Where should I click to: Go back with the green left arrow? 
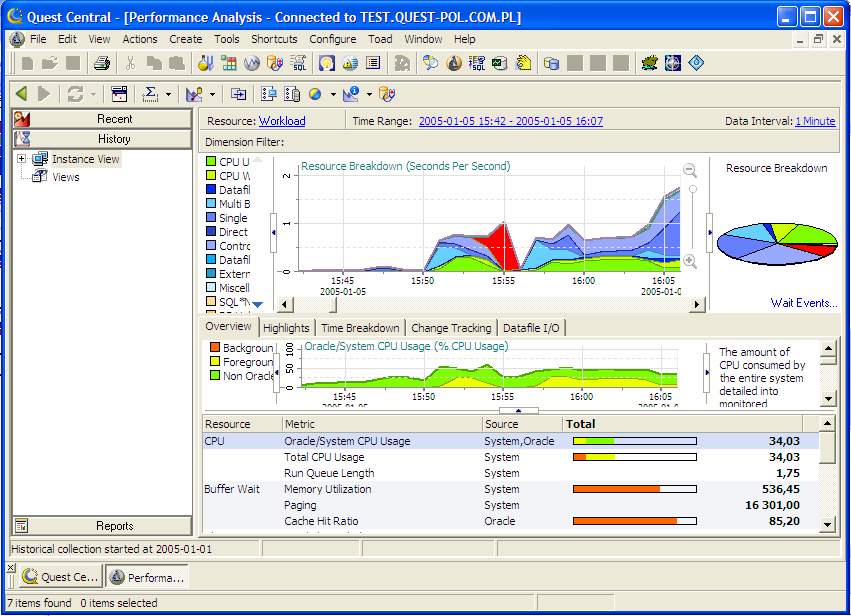[x=22, y=94]
